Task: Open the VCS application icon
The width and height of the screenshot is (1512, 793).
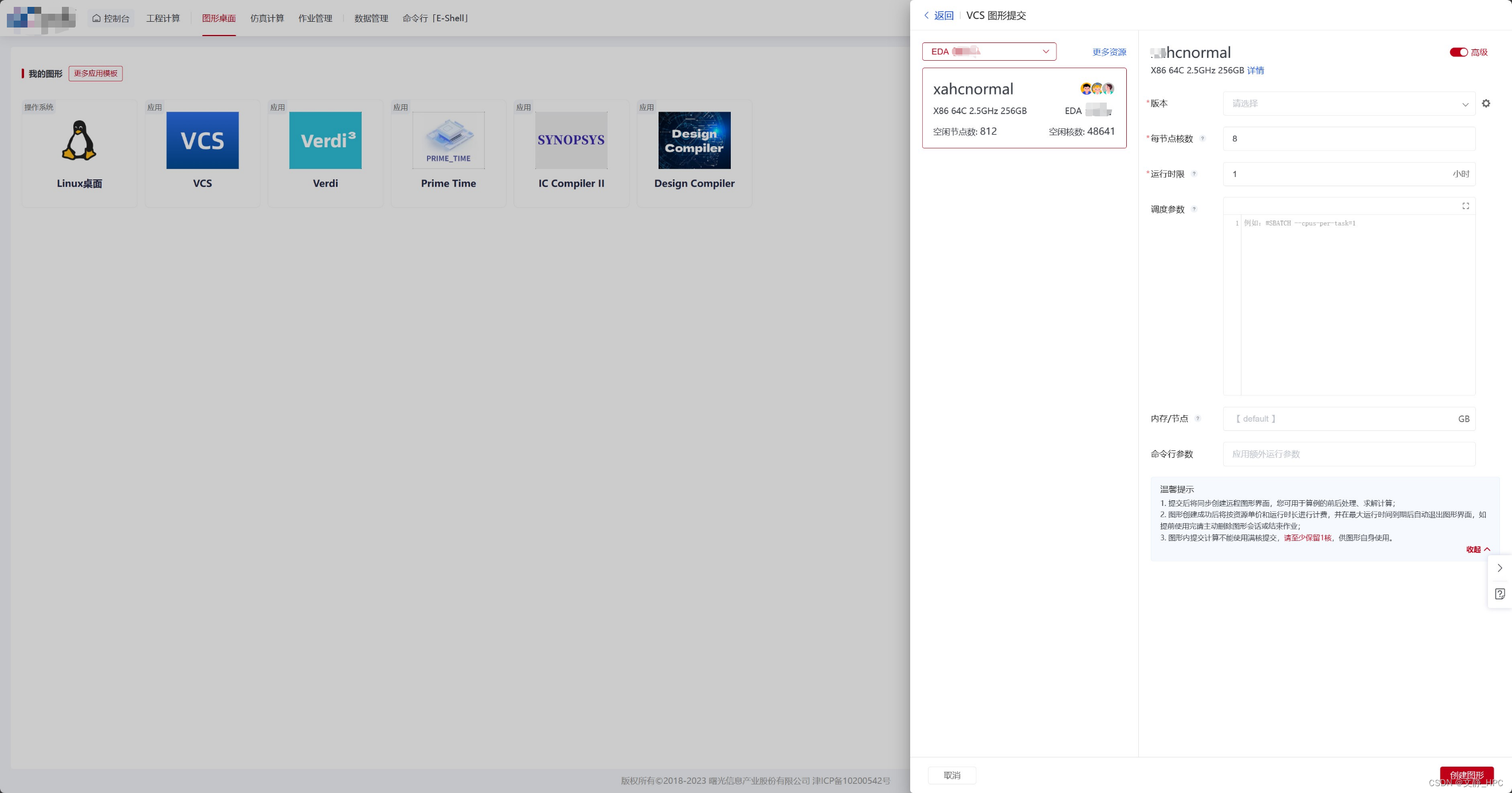Action: [x=202, y=140]
